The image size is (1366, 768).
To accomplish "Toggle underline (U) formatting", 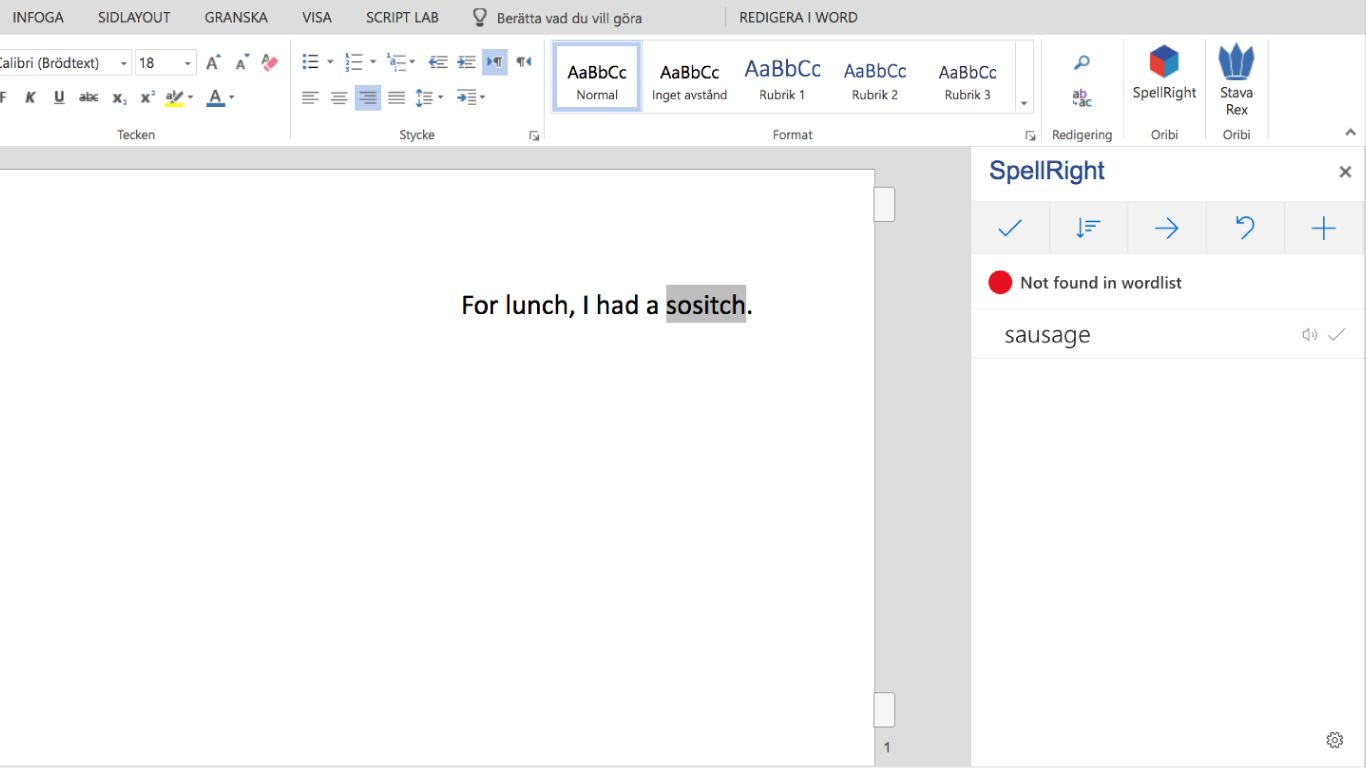I will coord(59,97).
